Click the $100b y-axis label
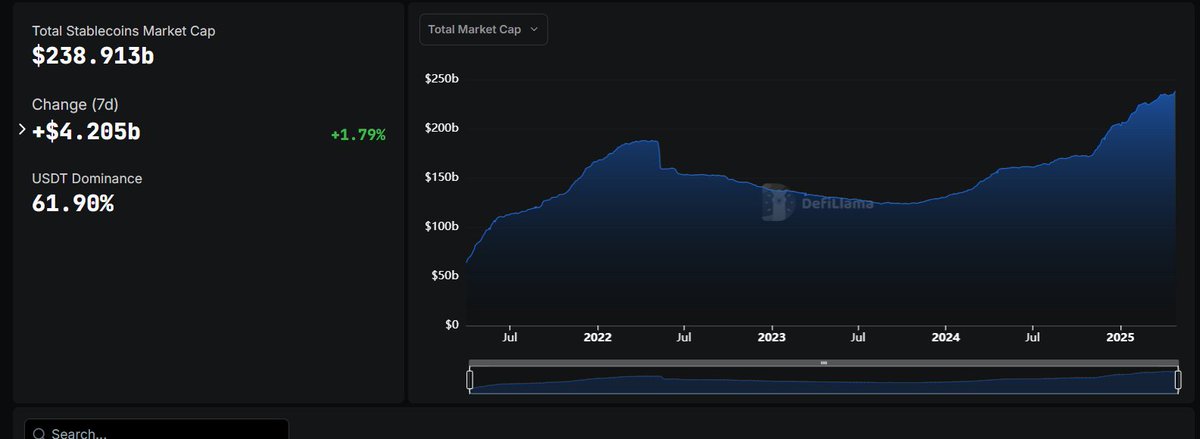The width and height of the screenshot is (1200, 439). pyautogui.click(x=441, y=226)
